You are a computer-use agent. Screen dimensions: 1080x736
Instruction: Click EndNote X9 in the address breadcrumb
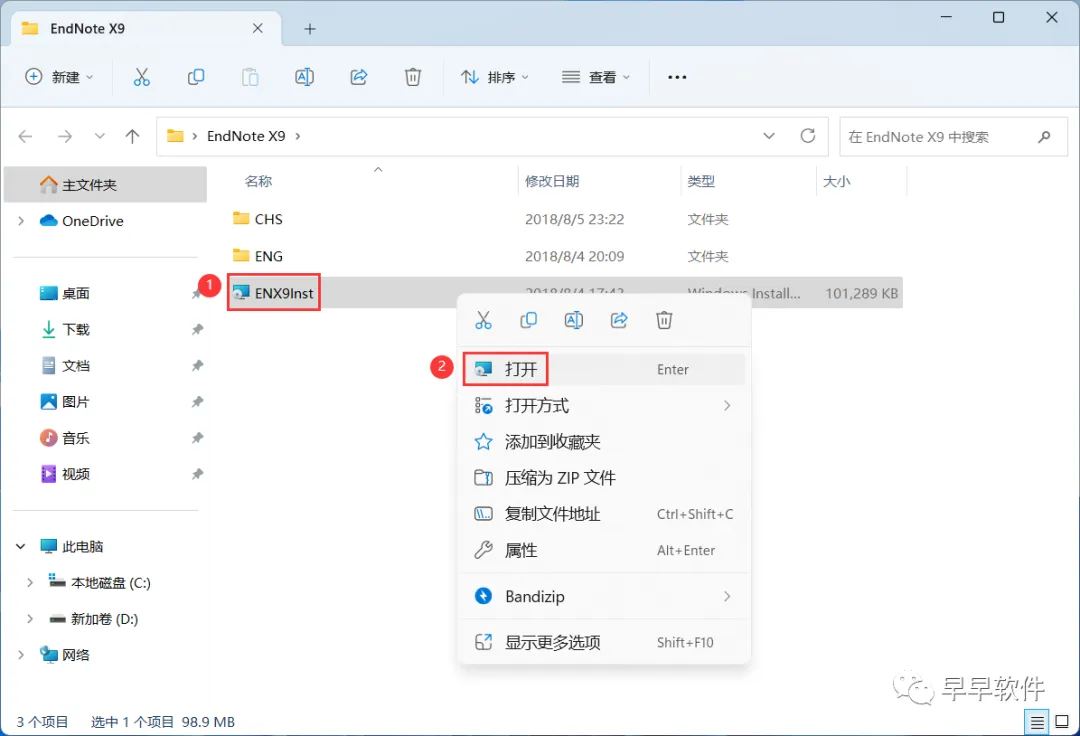point(246,136)
